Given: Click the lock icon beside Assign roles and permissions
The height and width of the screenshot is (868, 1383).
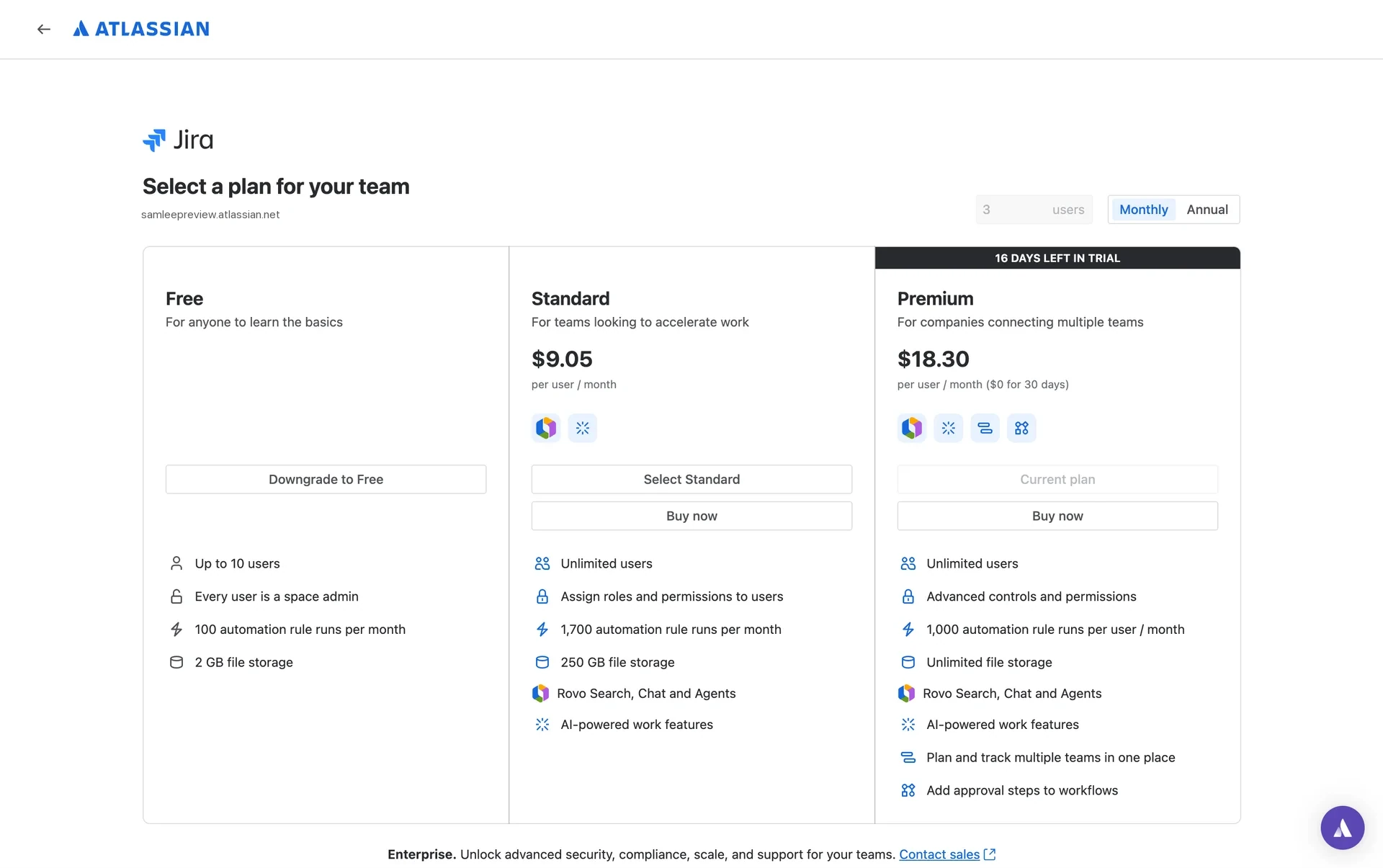Looking at the screenshot, I should point(542,596).
